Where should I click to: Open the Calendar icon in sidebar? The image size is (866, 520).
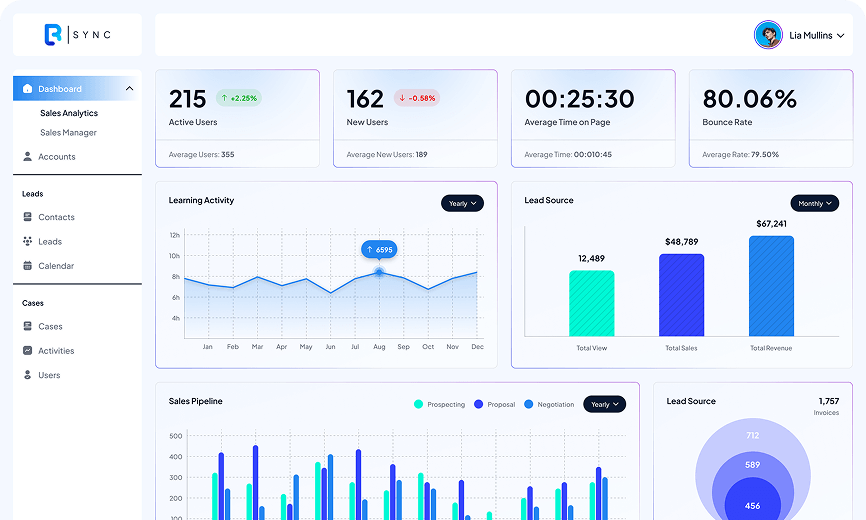pyautogui.click(x=27, y=265)
